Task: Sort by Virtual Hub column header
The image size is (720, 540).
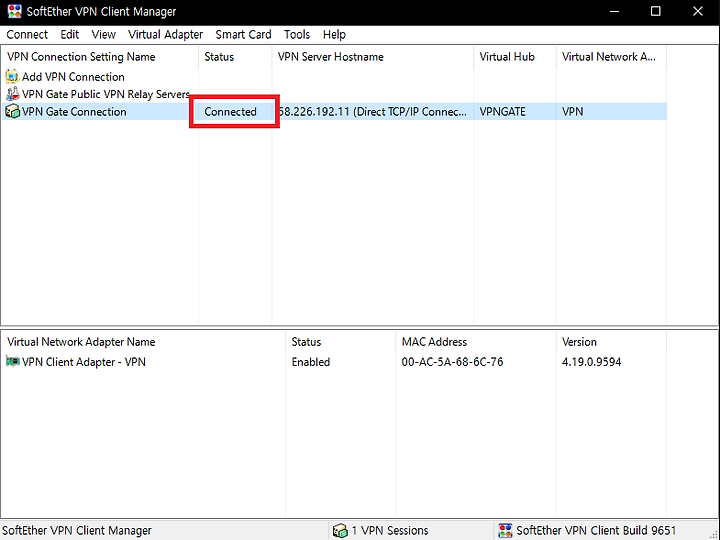Action: (515, 56)
